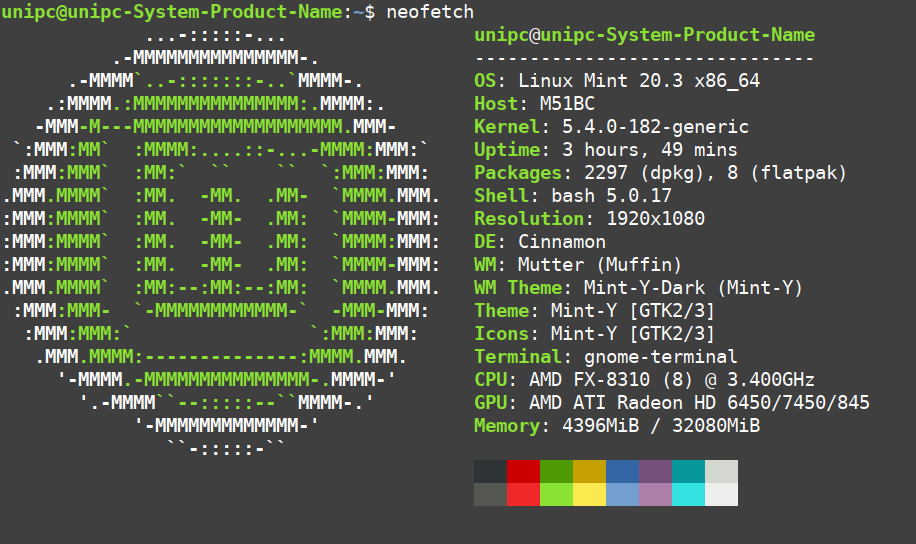Click the light gray swatch in top row
916x544 pixels.
pyautogui.click(x=721, y=472)
